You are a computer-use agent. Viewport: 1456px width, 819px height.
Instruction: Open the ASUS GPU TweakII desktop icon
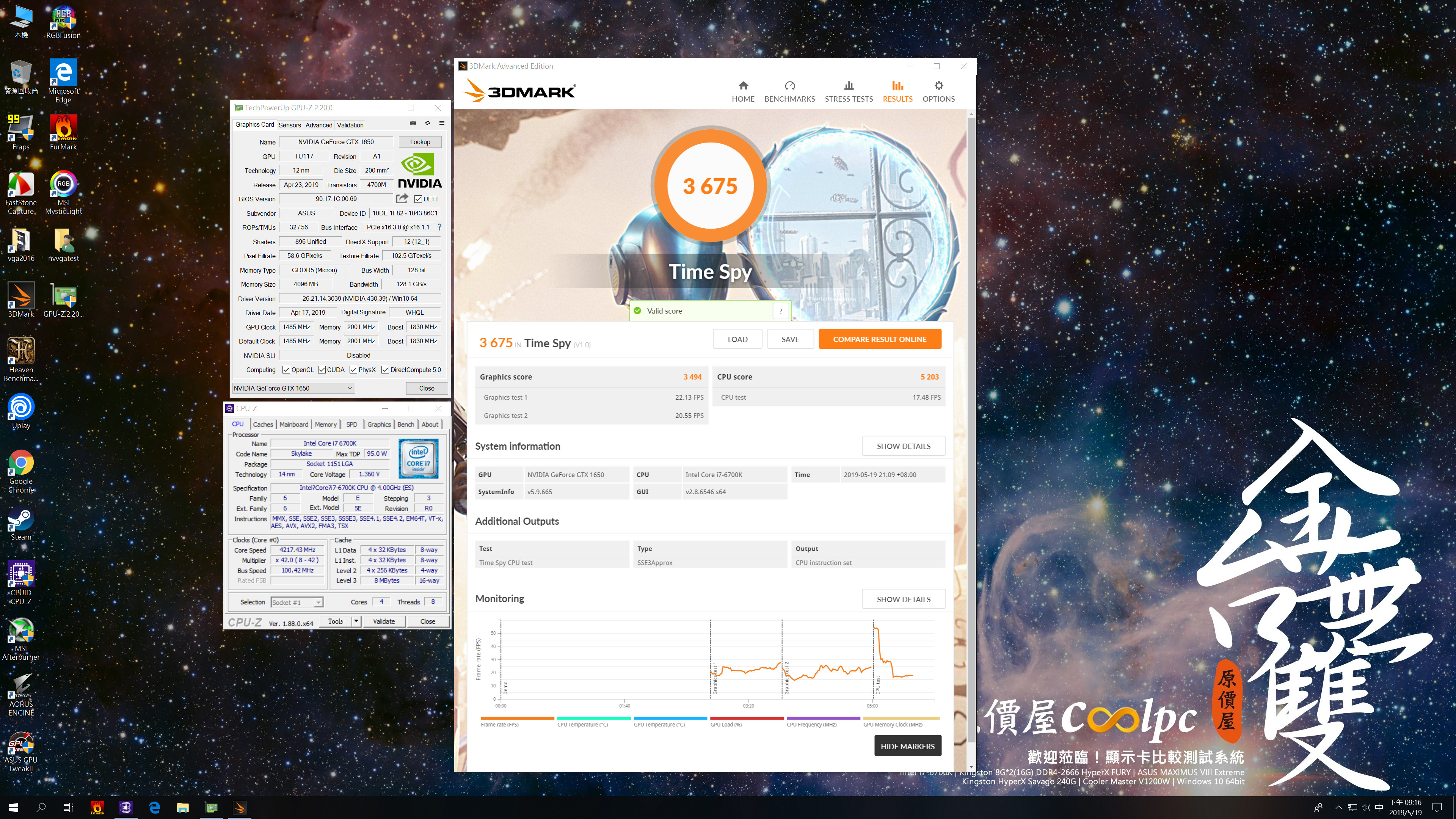[x=21, y=751]
